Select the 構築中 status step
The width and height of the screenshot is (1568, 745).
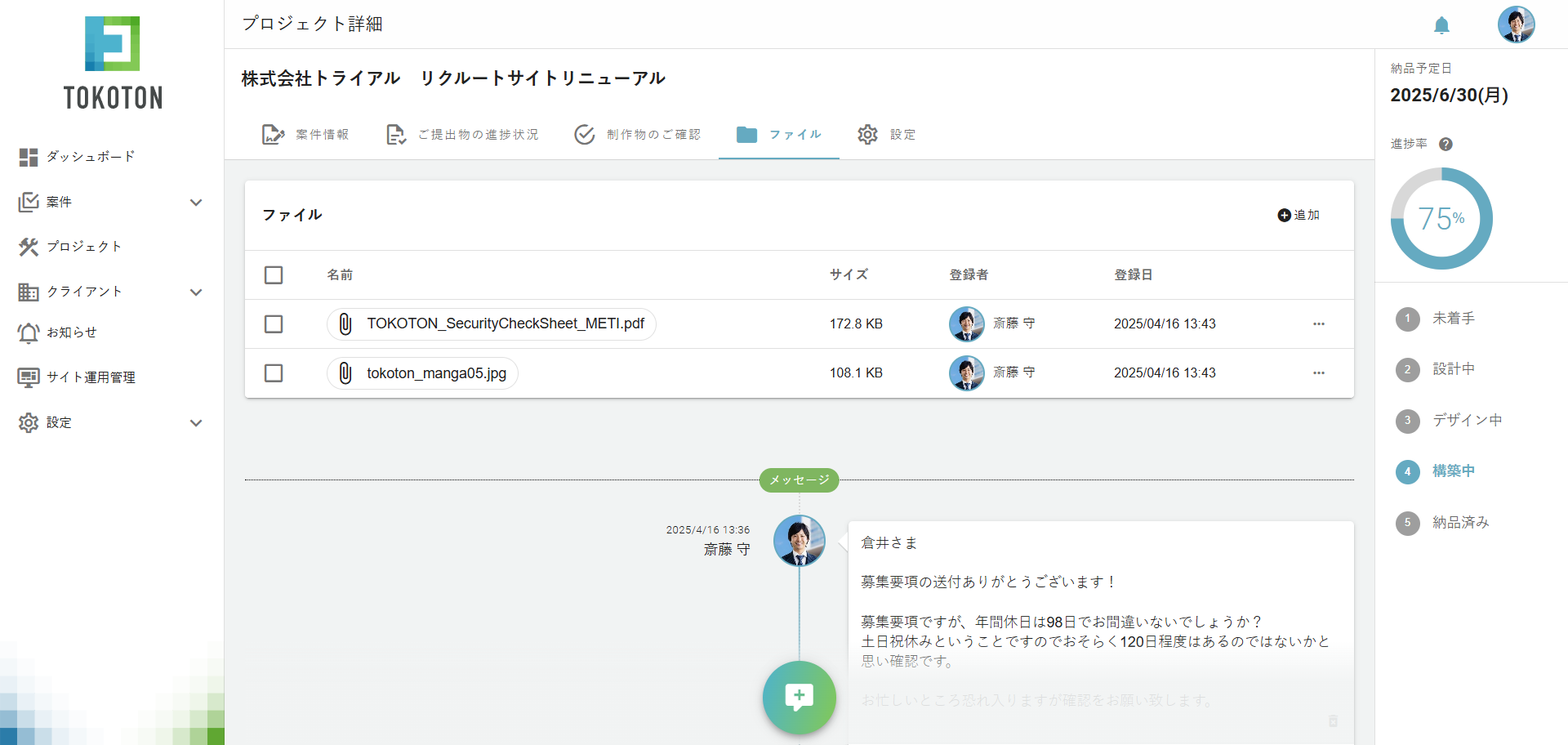coord(1453,471)
